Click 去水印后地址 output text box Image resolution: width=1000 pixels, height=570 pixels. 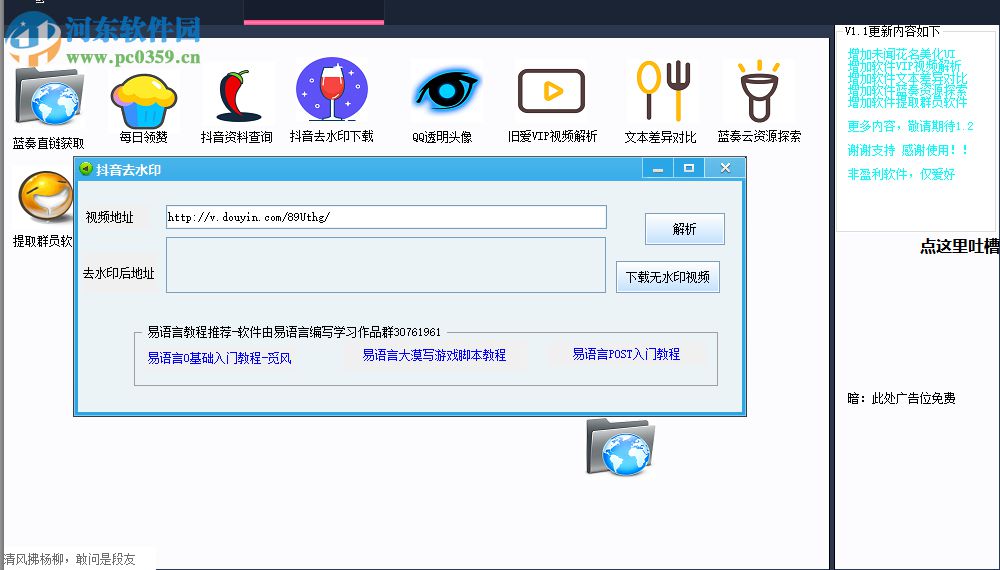386,265
